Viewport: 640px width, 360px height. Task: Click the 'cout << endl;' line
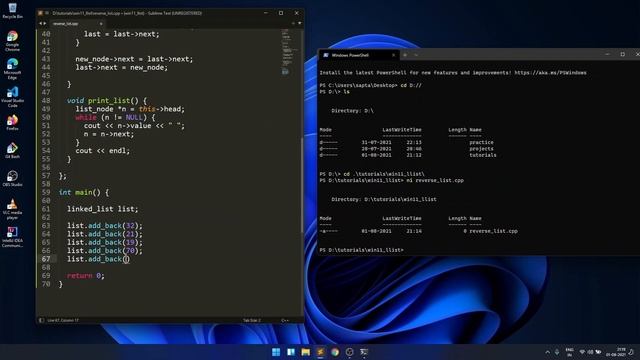pyautogui.click(x=102, y=151)
